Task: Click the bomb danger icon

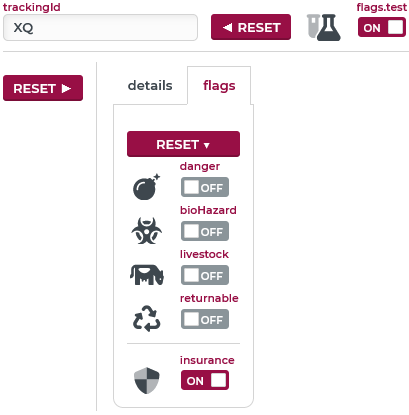Action: click(x=146, y=187)
